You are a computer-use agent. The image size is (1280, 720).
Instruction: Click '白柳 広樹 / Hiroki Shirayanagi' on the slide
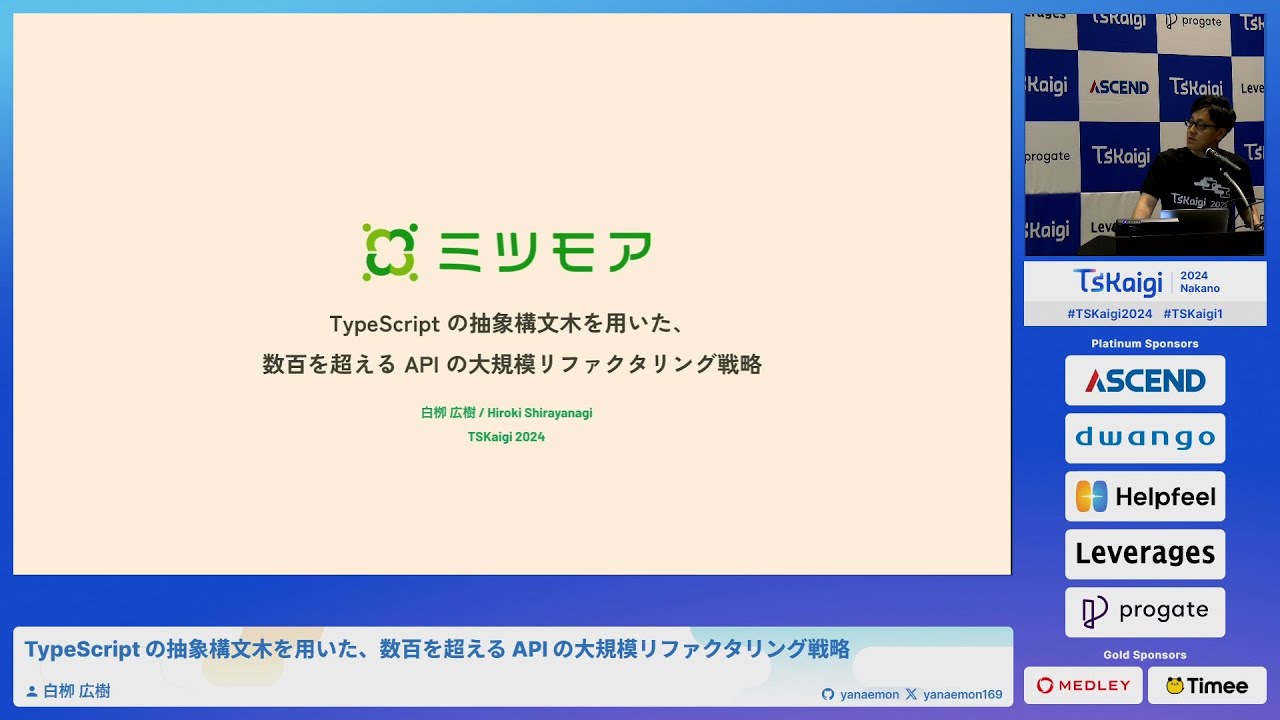tap(507, 413)
